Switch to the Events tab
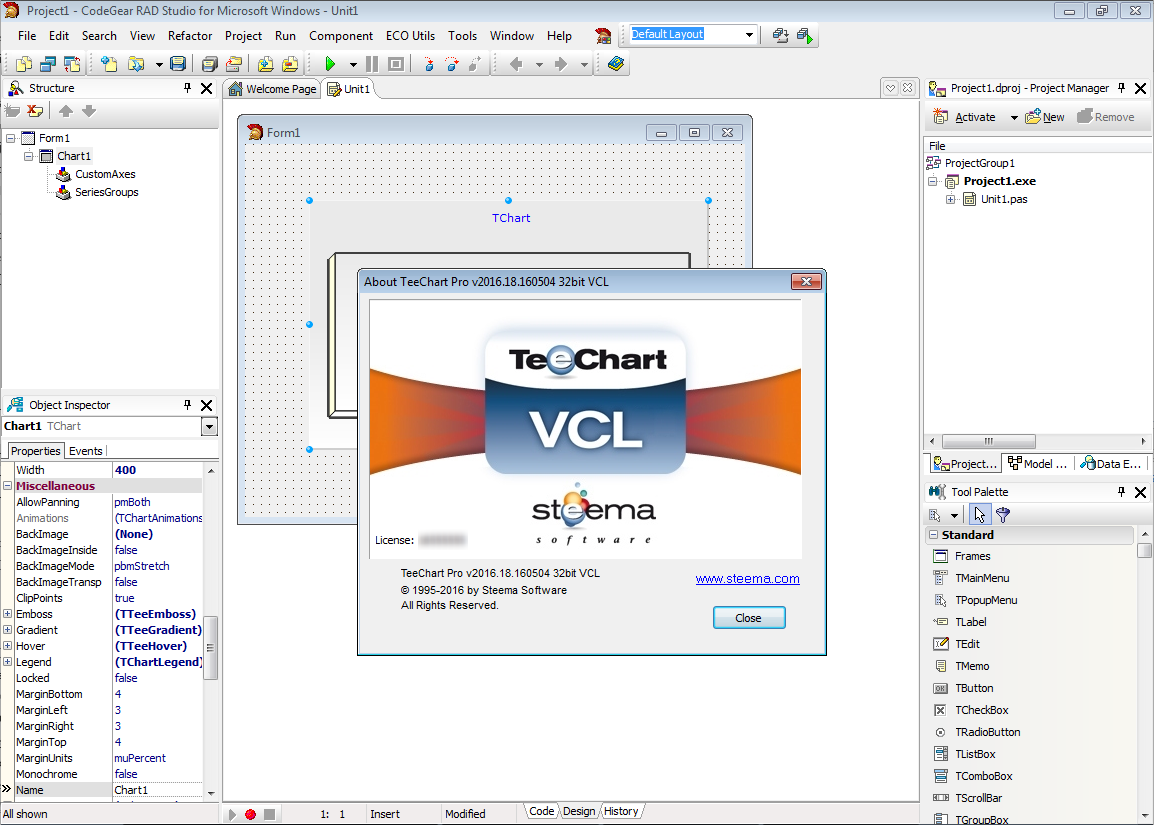Image resolution: width=1154 pixels, height=825 pixels. [86, 451]
